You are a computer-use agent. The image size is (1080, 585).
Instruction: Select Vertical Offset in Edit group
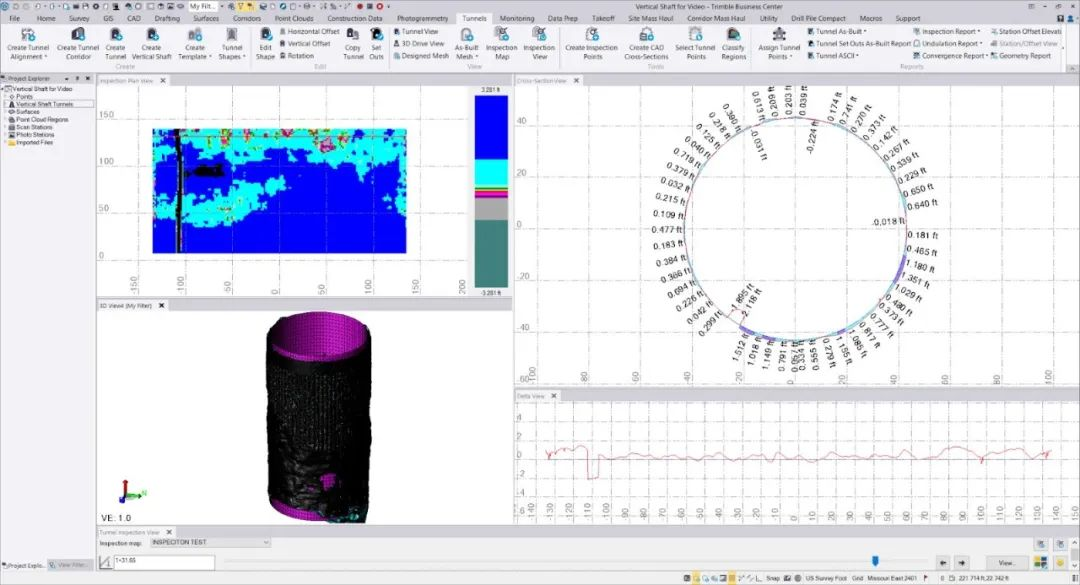click(305, 43)
